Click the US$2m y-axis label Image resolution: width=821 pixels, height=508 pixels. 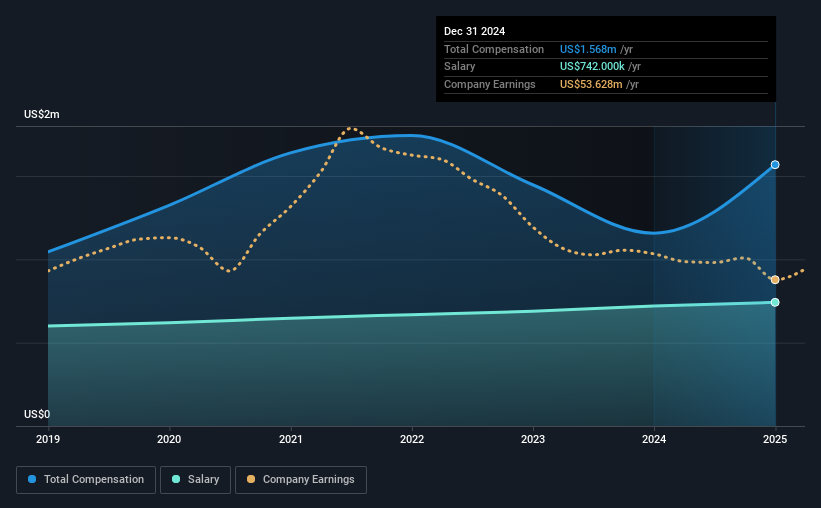point(42,115)
